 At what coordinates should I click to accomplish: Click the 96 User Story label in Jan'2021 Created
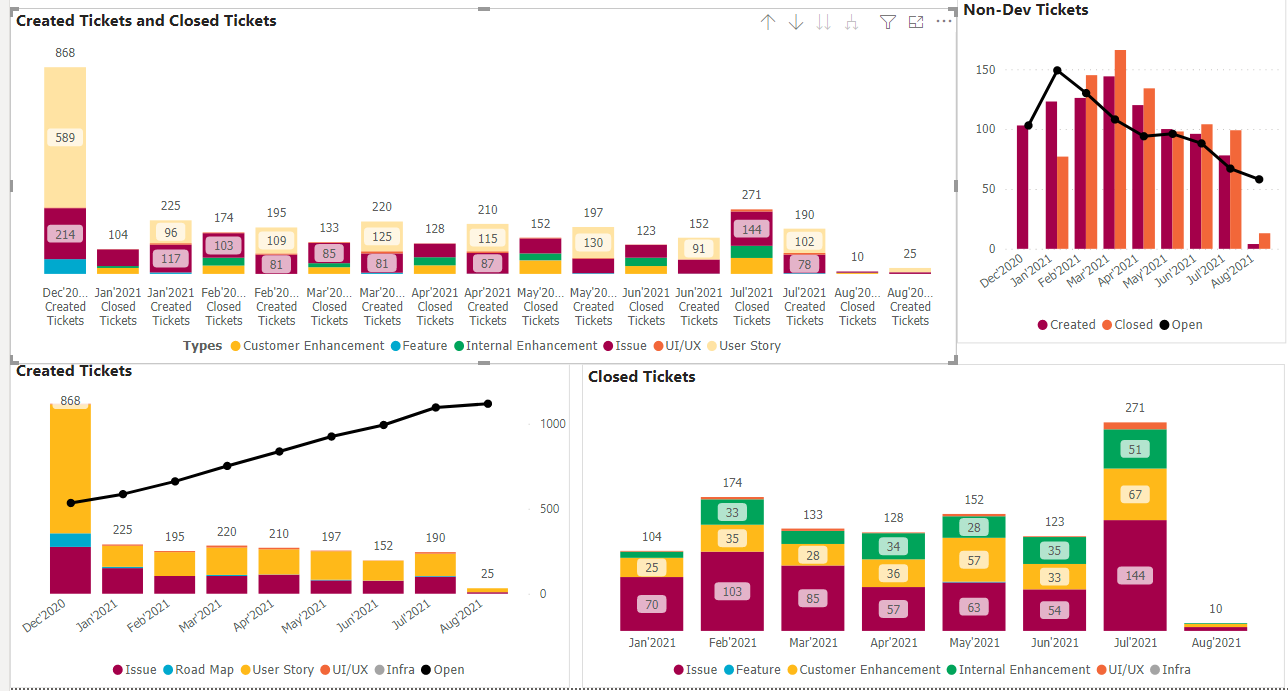(x=171, y=232)
